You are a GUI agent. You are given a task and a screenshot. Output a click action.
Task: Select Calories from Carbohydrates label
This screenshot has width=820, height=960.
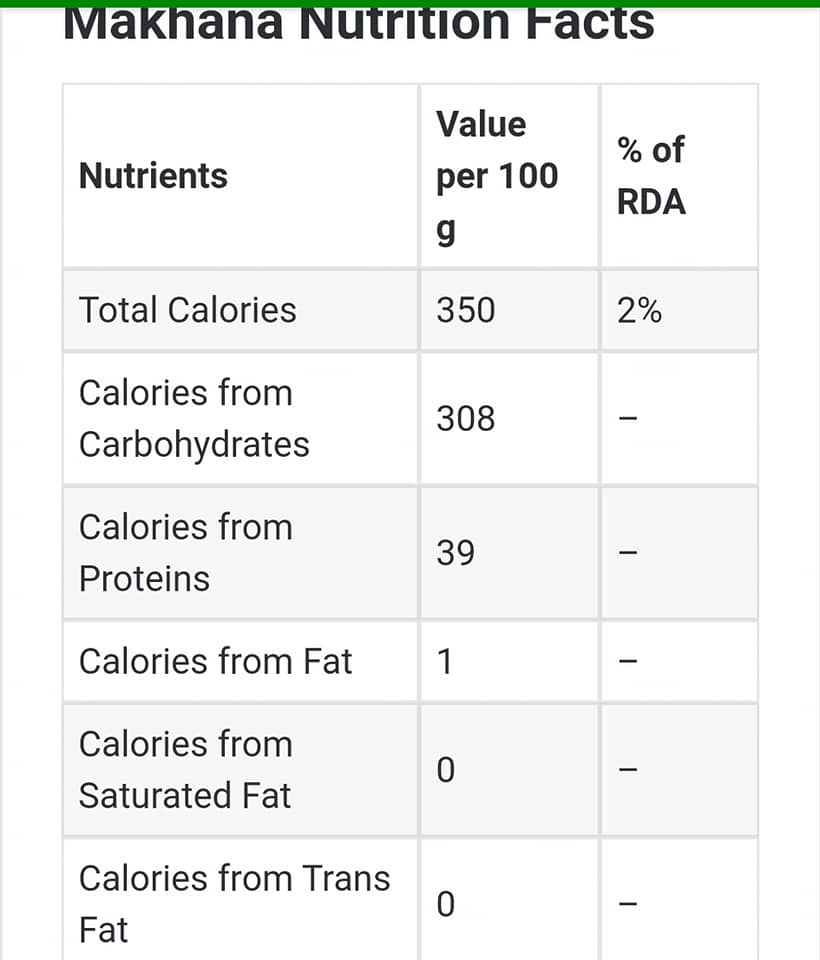[x=194, y=419]
